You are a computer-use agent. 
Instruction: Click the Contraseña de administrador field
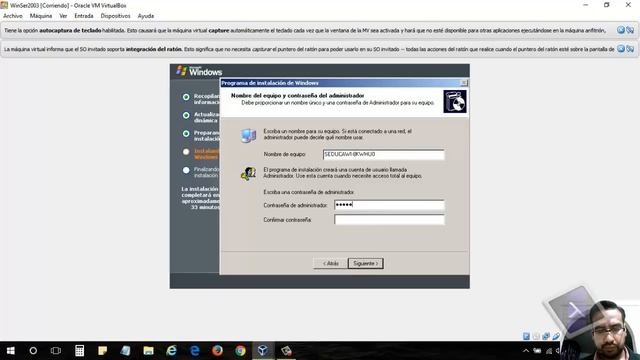tap(389, 205)
